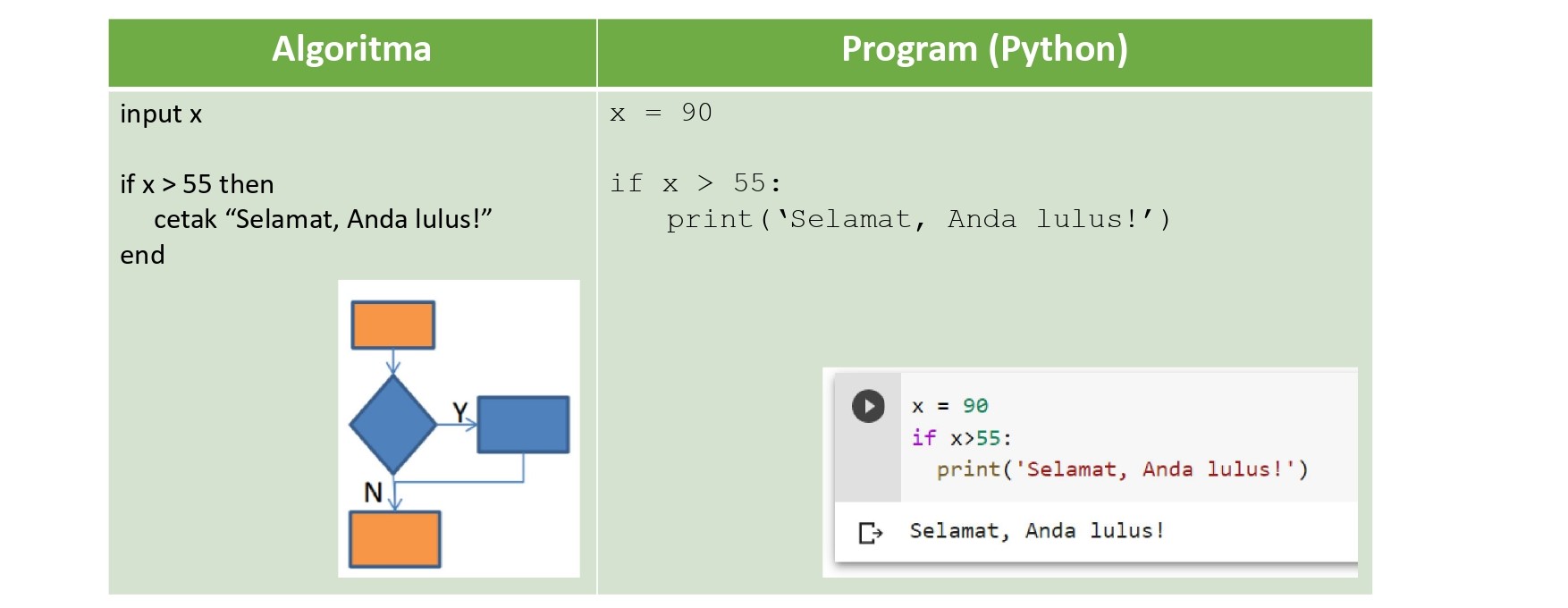Select the top orange flowchart box
The height and width of the screenshot is (608, 1568).
click(x=393, y=325)
